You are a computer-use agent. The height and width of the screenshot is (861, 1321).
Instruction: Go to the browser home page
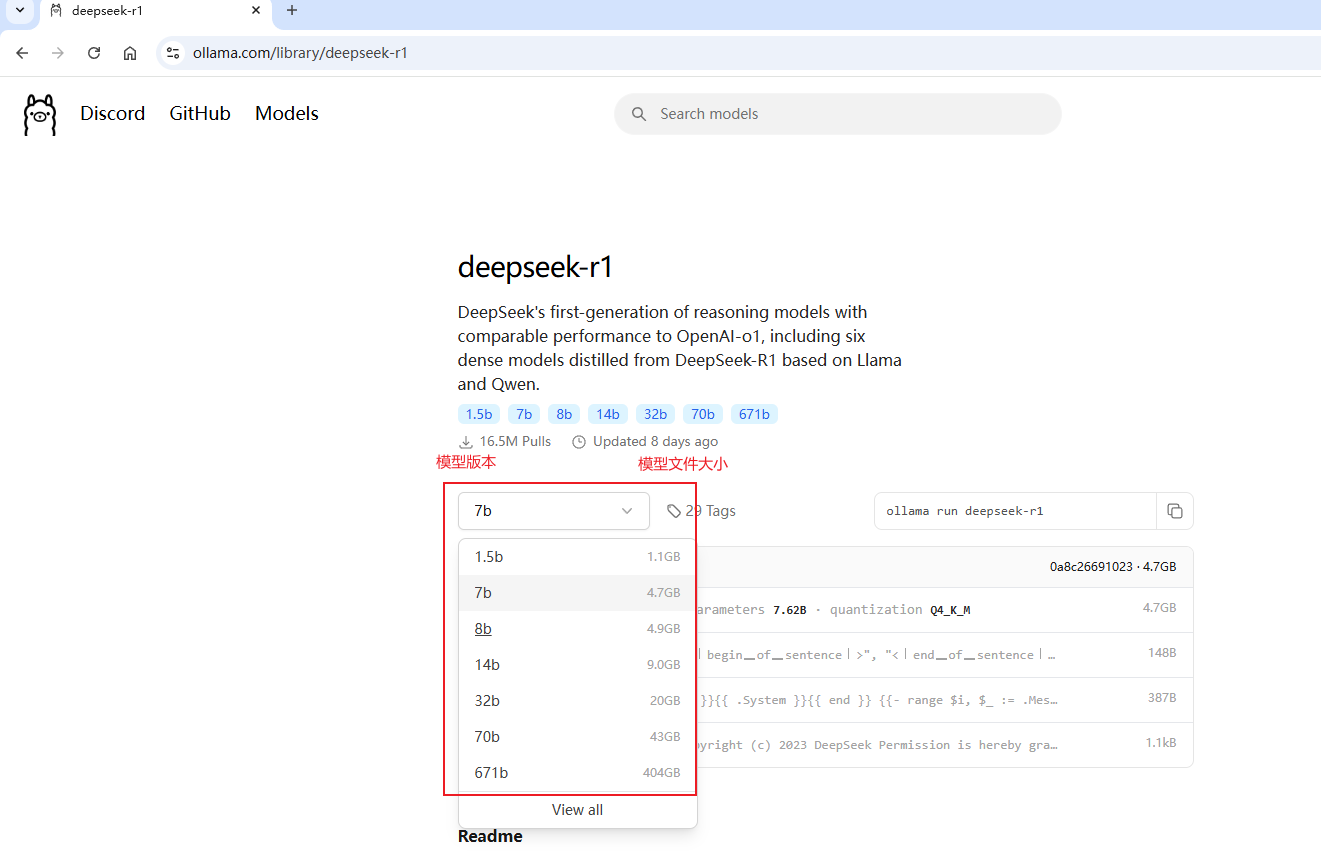click(130, 53)
